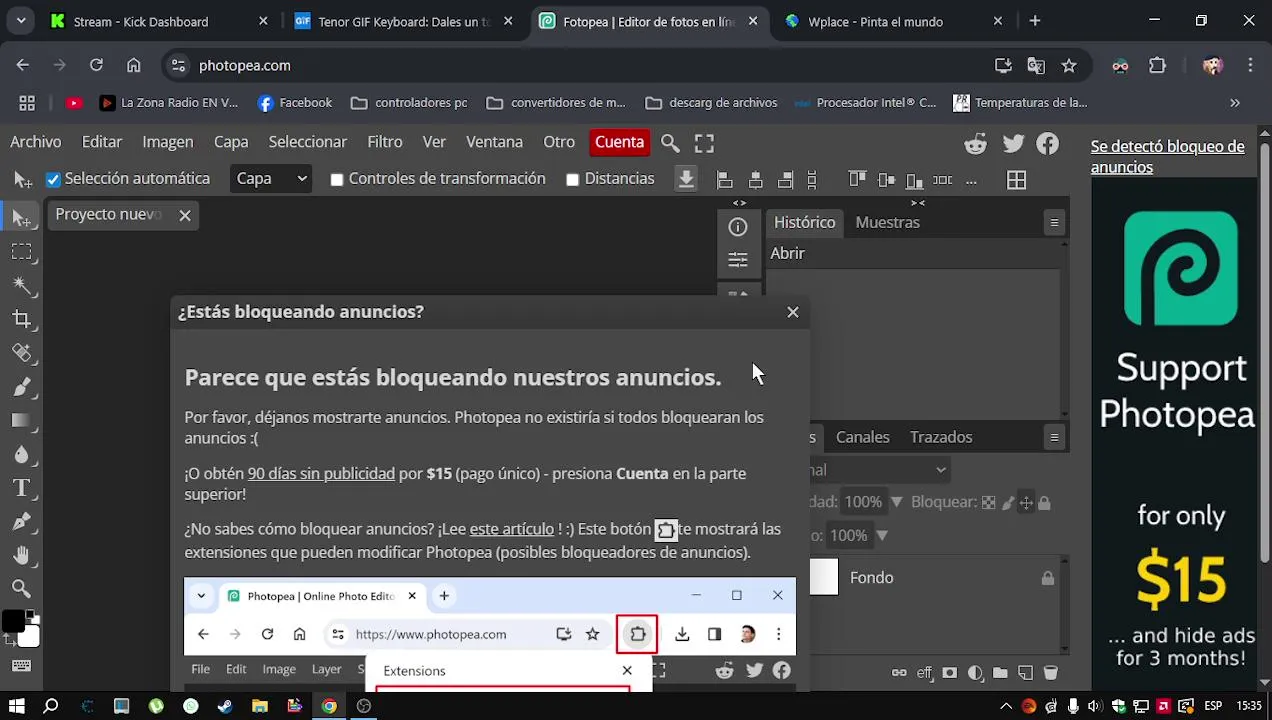Click the new adjustment layer half-circle icon

click(x=975, y=673)
